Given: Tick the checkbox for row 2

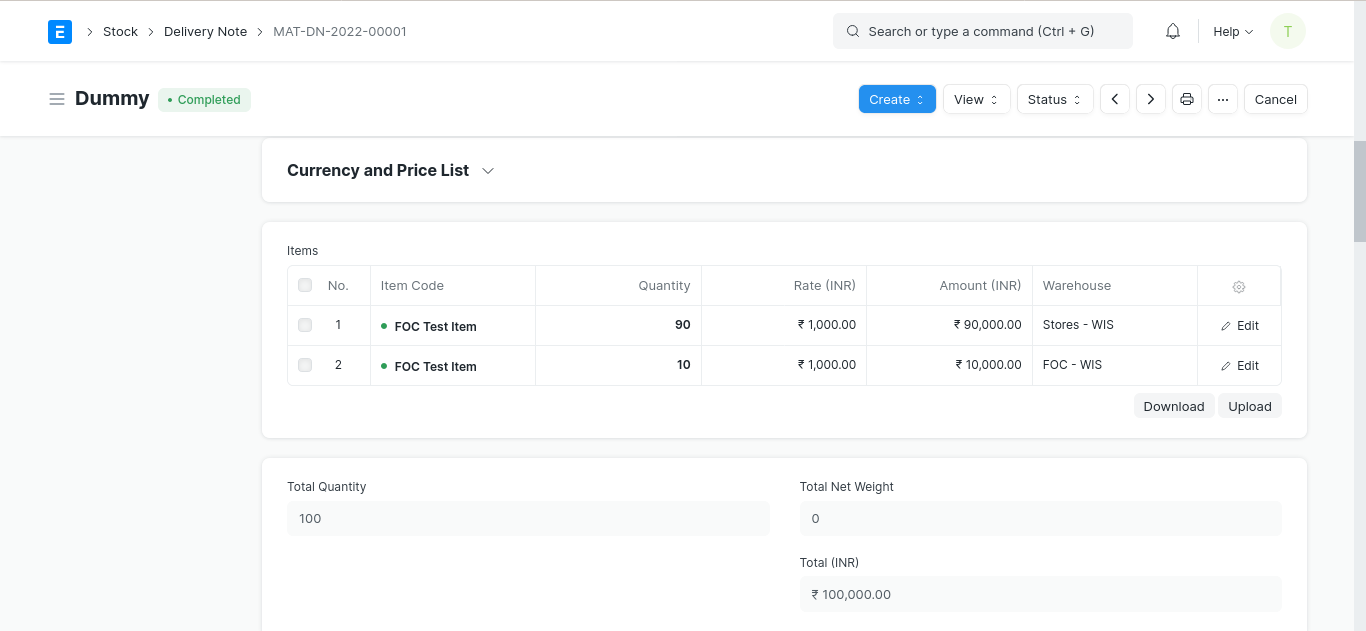Looking at the screenshot, I should pyautogui.click(x=305, y=366).
